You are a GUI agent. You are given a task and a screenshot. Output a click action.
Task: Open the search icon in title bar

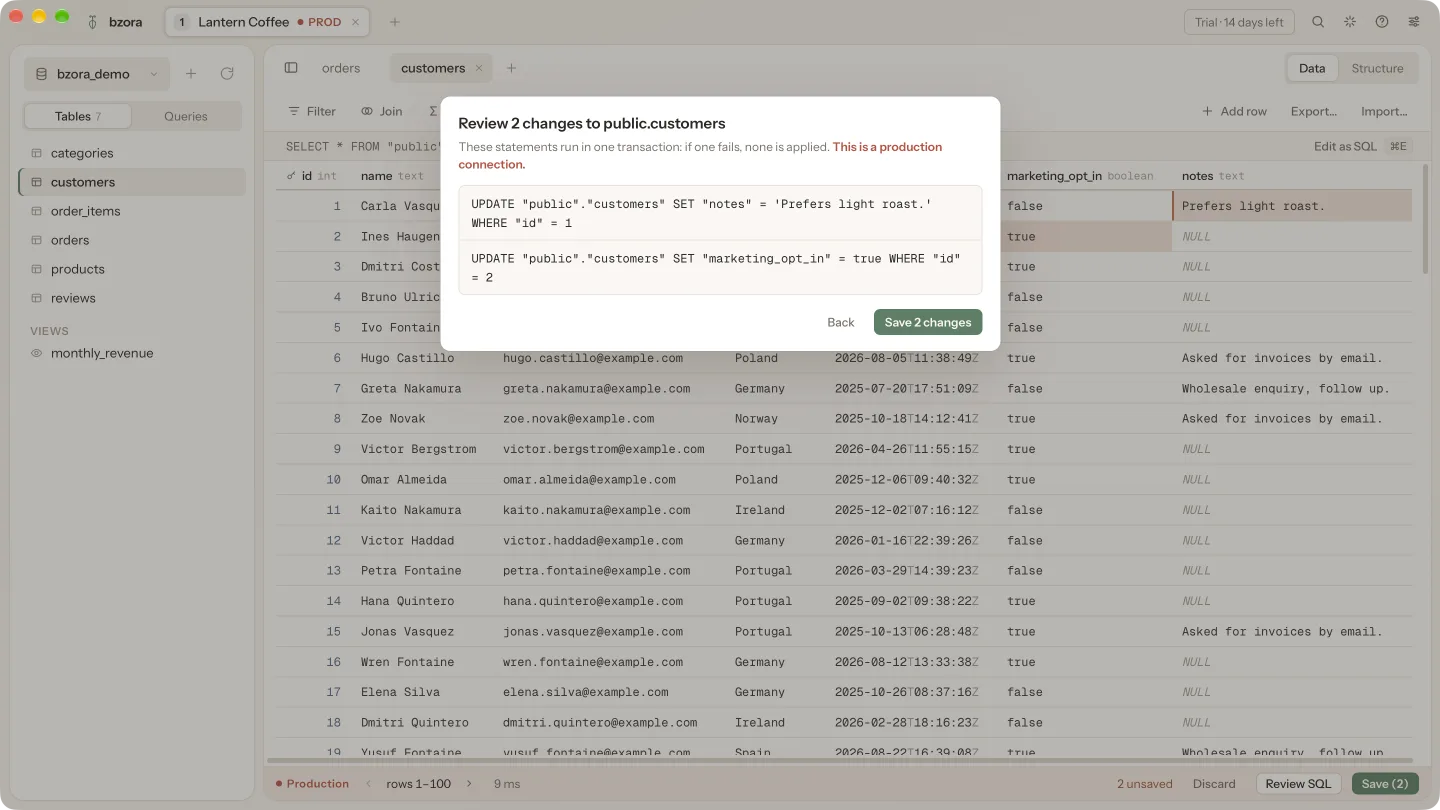tap(1318, 22)
